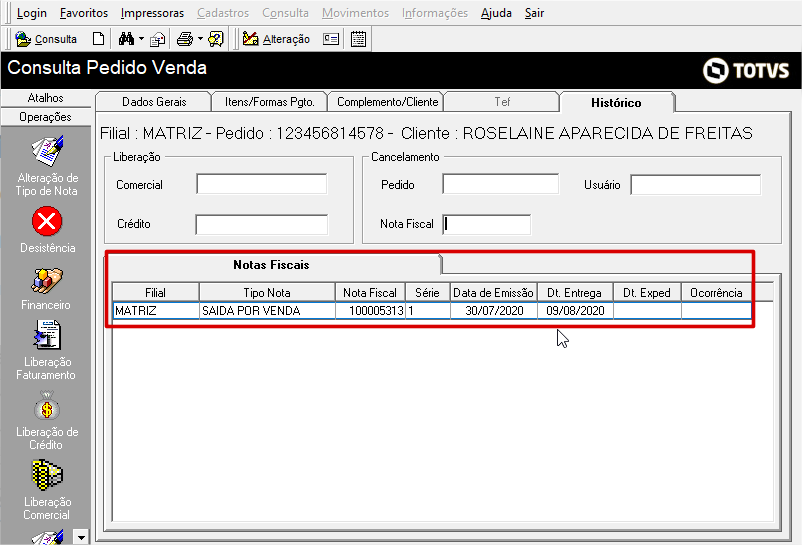Click the Sair menu item
The image size is (802, 545).
pyautogui.click(x=534, y=13)
